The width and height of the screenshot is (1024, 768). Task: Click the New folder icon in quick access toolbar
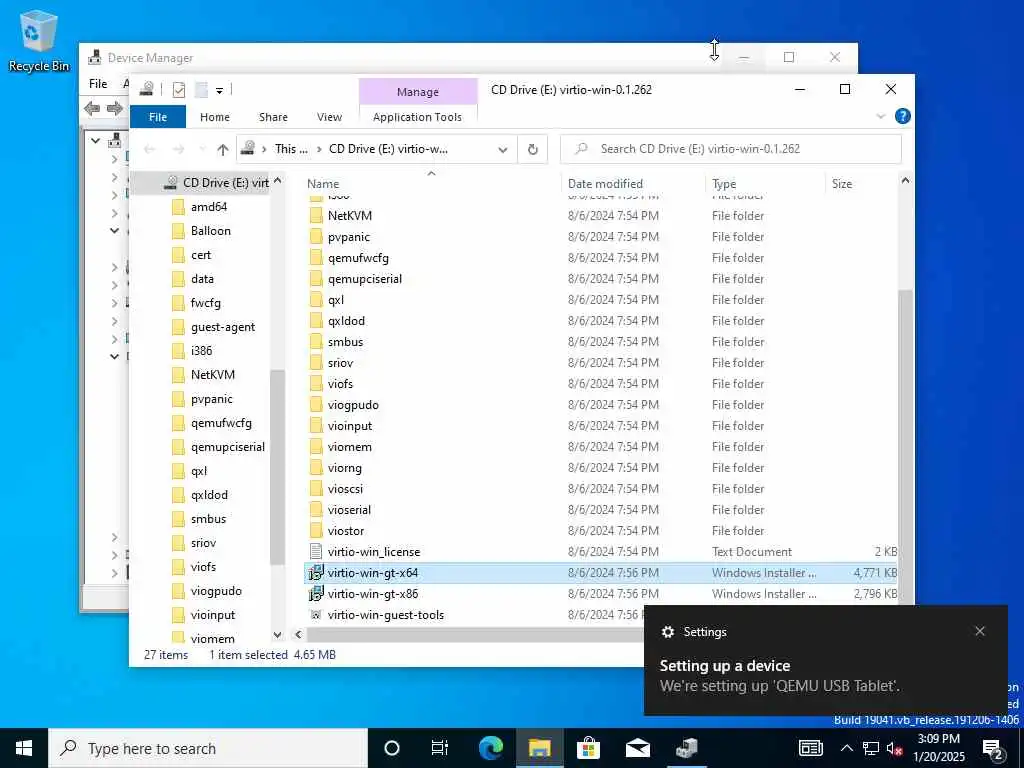[x=202, y=89]
